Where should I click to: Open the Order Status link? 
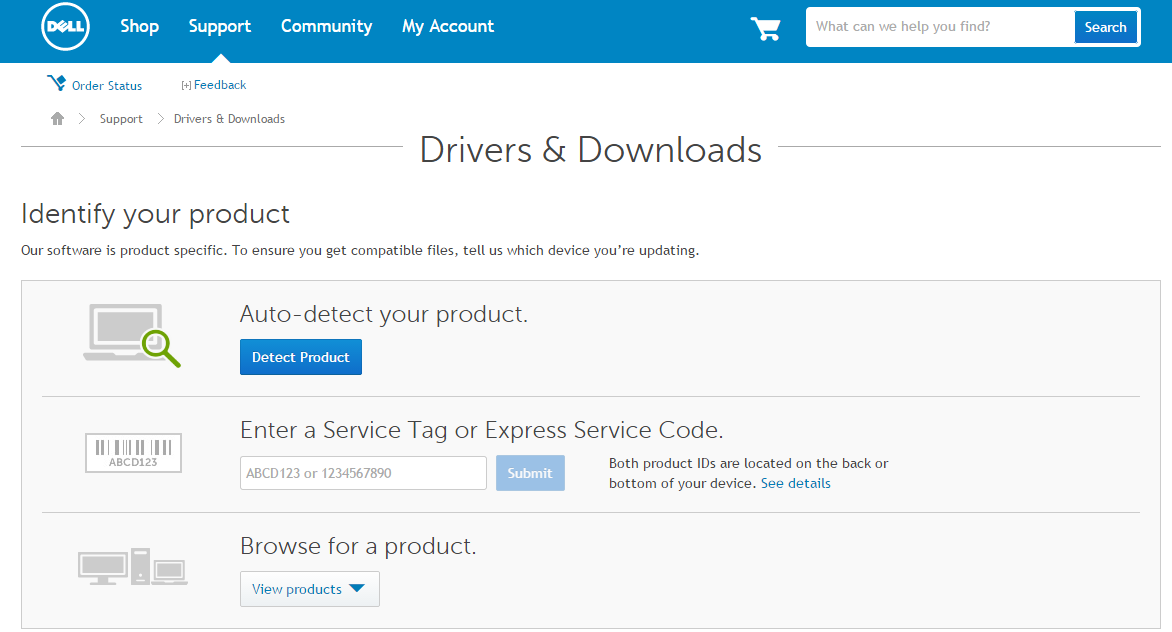(x=107, y=85)
